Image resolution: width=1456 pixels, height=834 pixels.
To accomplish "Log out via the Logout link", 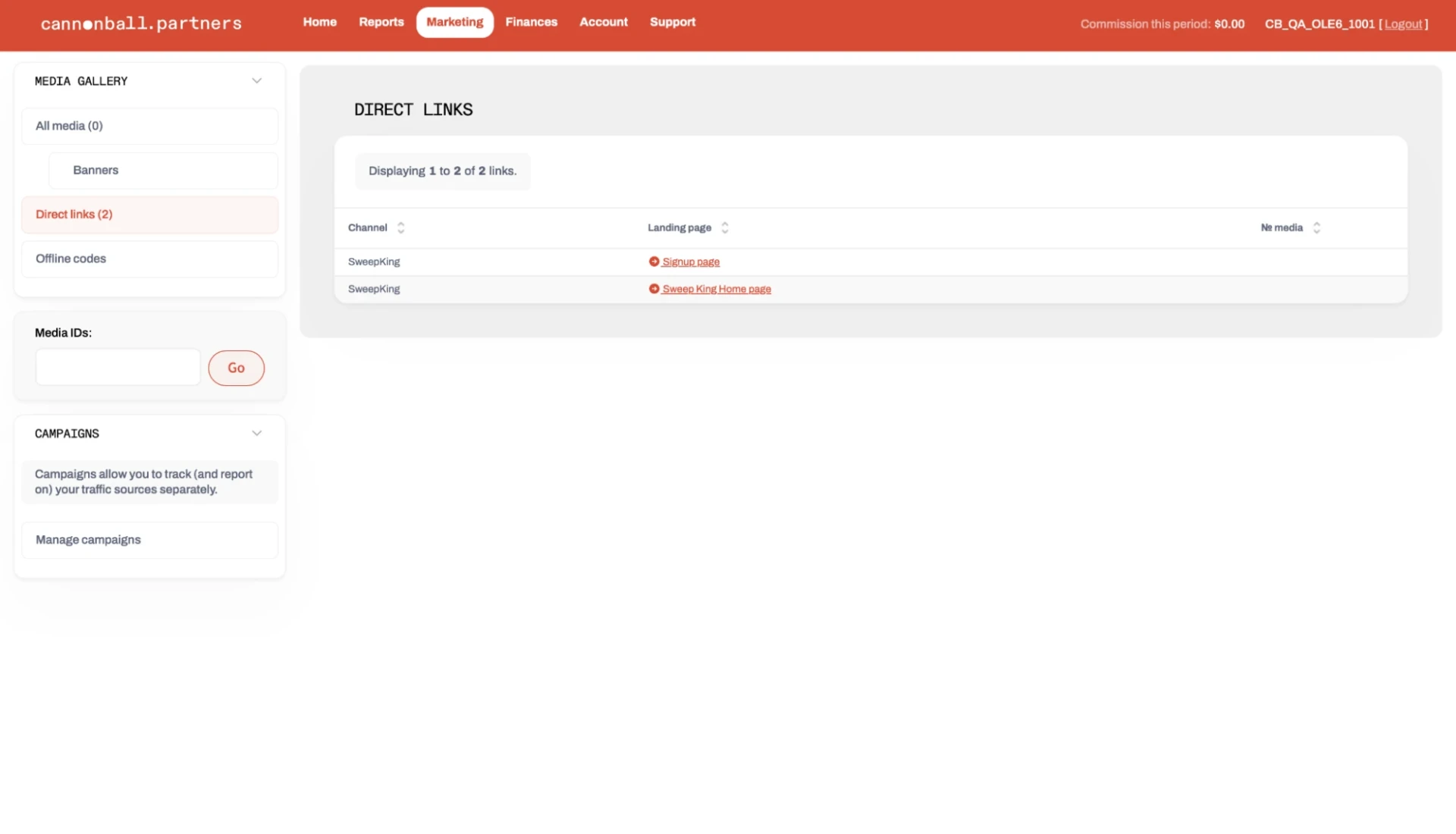I will (1403, 24).
